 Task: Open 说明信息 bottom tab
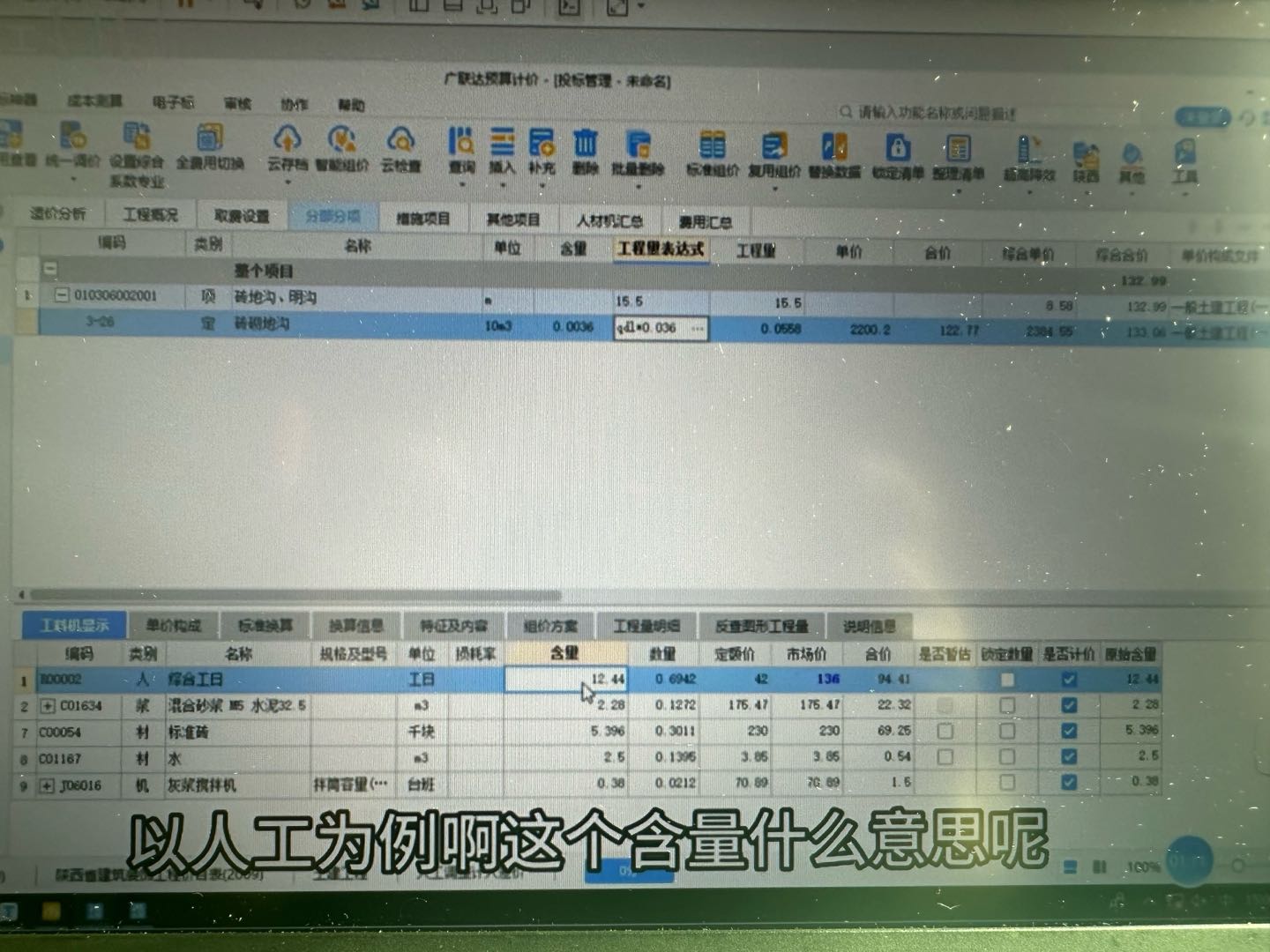[870, 627]
